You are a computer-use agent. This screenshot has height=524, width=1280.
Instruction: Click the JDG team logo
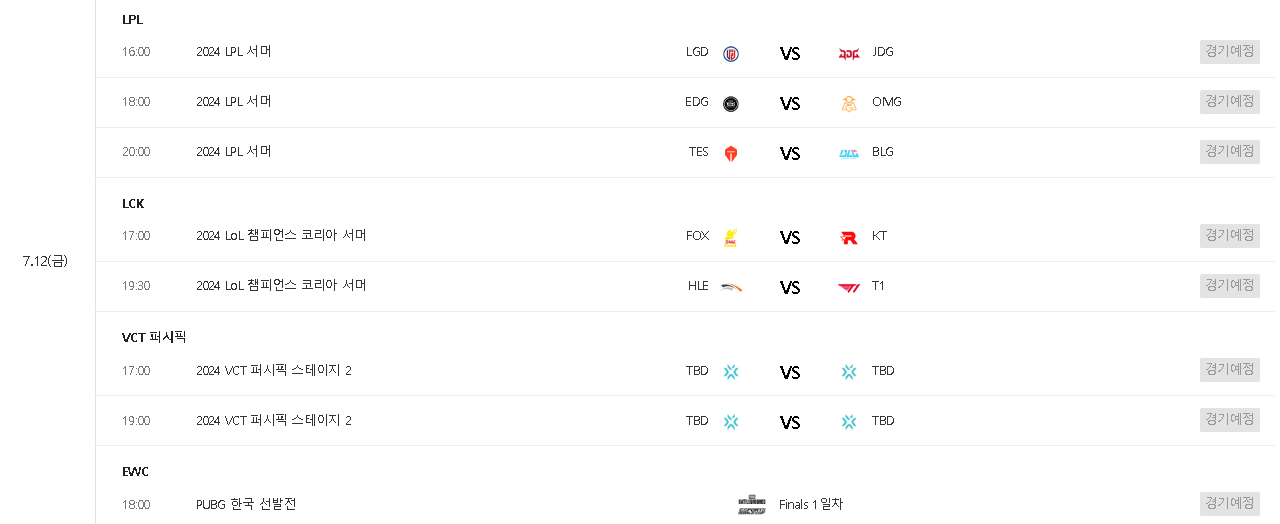849,53
